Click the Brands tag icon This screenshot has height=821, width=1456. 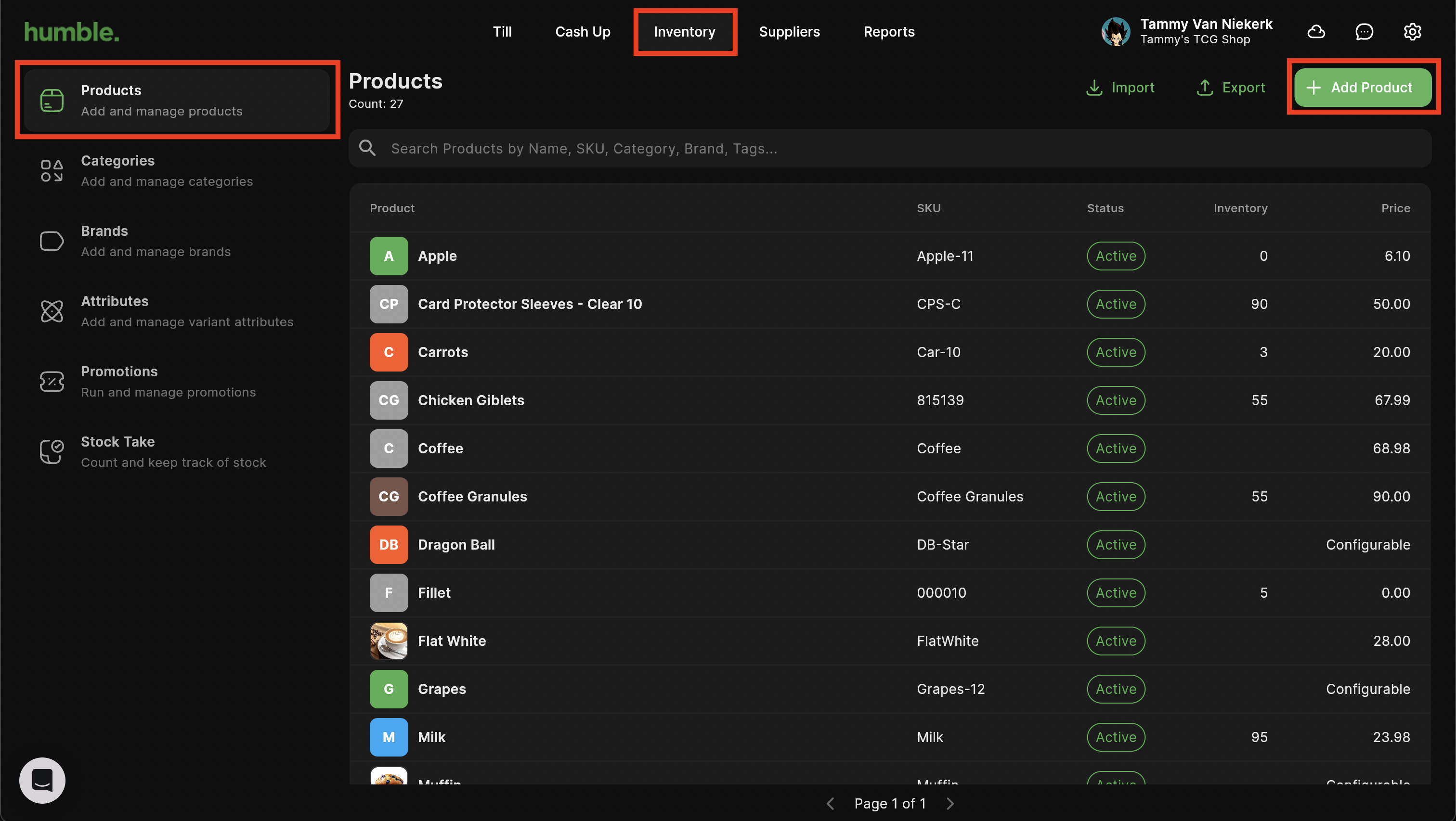coord(52,241)
